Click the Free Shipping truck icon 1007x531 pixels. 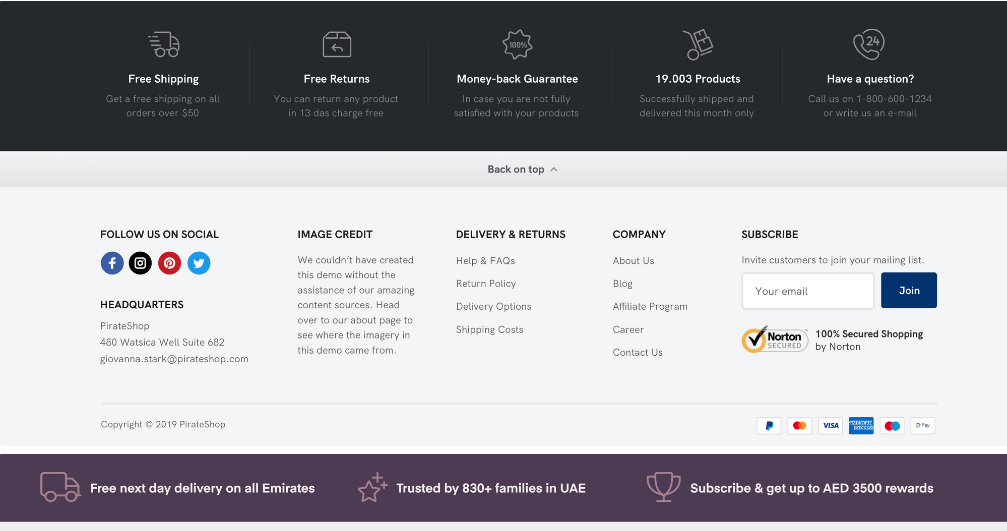click(163, 44)
